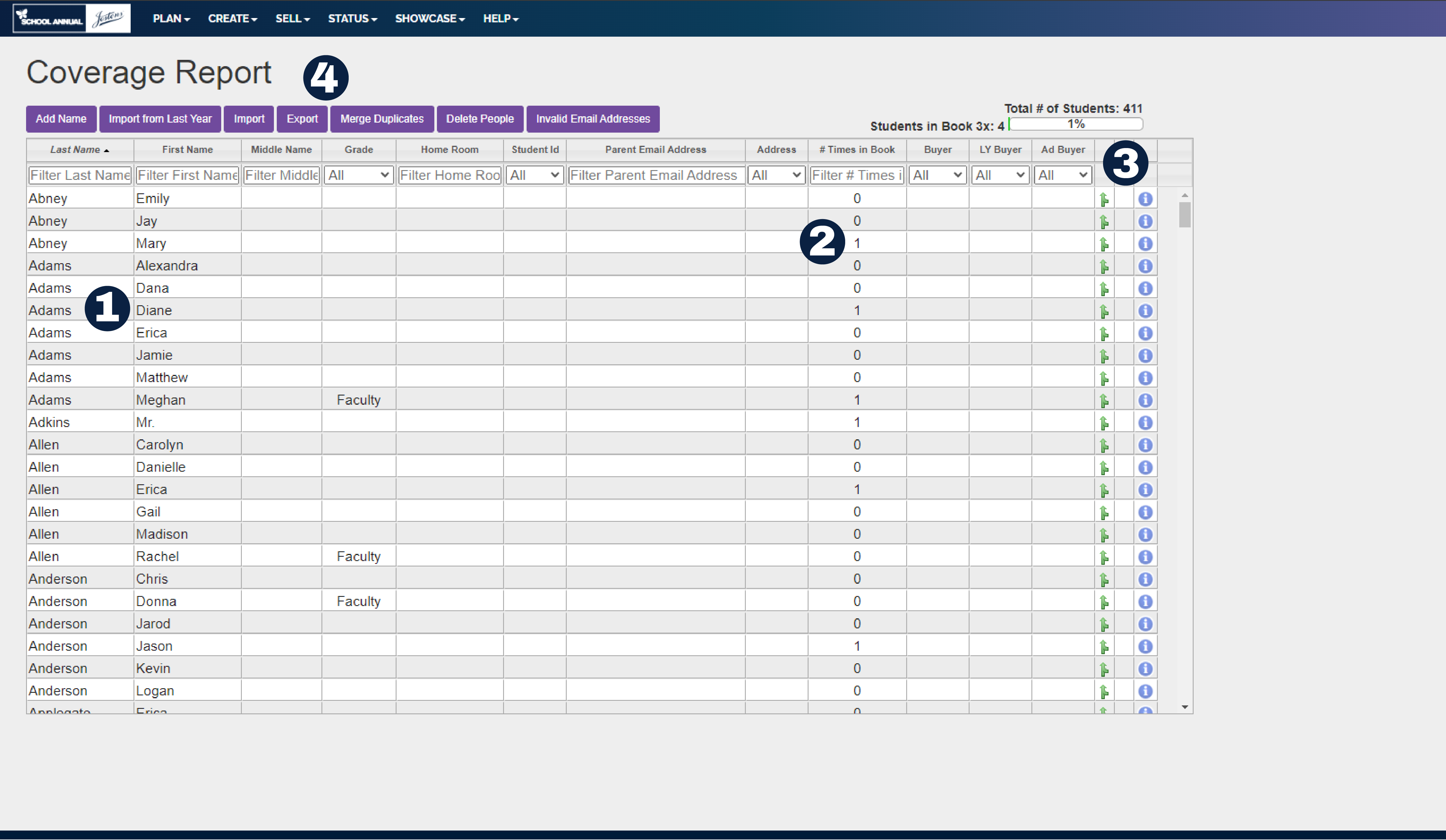The image size is (1446, 840).
Task: Click the Merge Duplicates button
Action: (383, 118)
